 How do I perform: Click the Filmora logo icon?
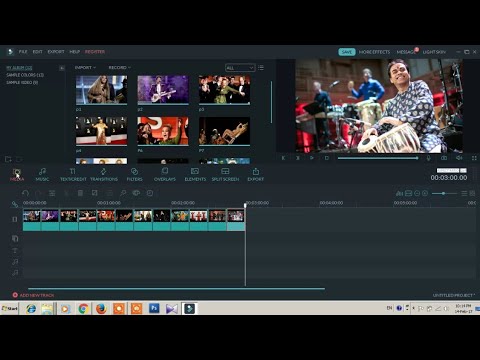pyautogui.click(x=10, y=52)
